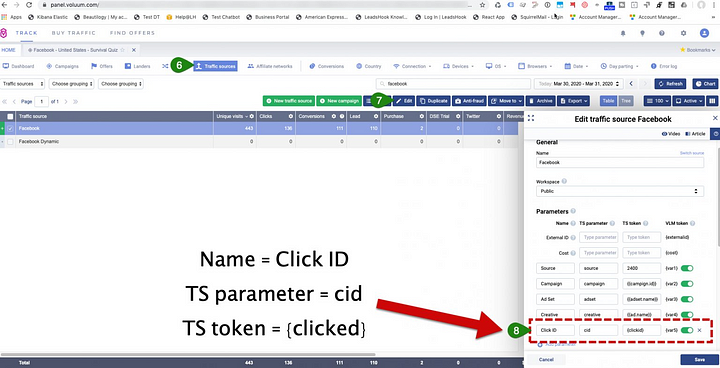Open the date range picker dropdown
The width and height of the screenshot is (720, 368).
[x=578, y=84]
